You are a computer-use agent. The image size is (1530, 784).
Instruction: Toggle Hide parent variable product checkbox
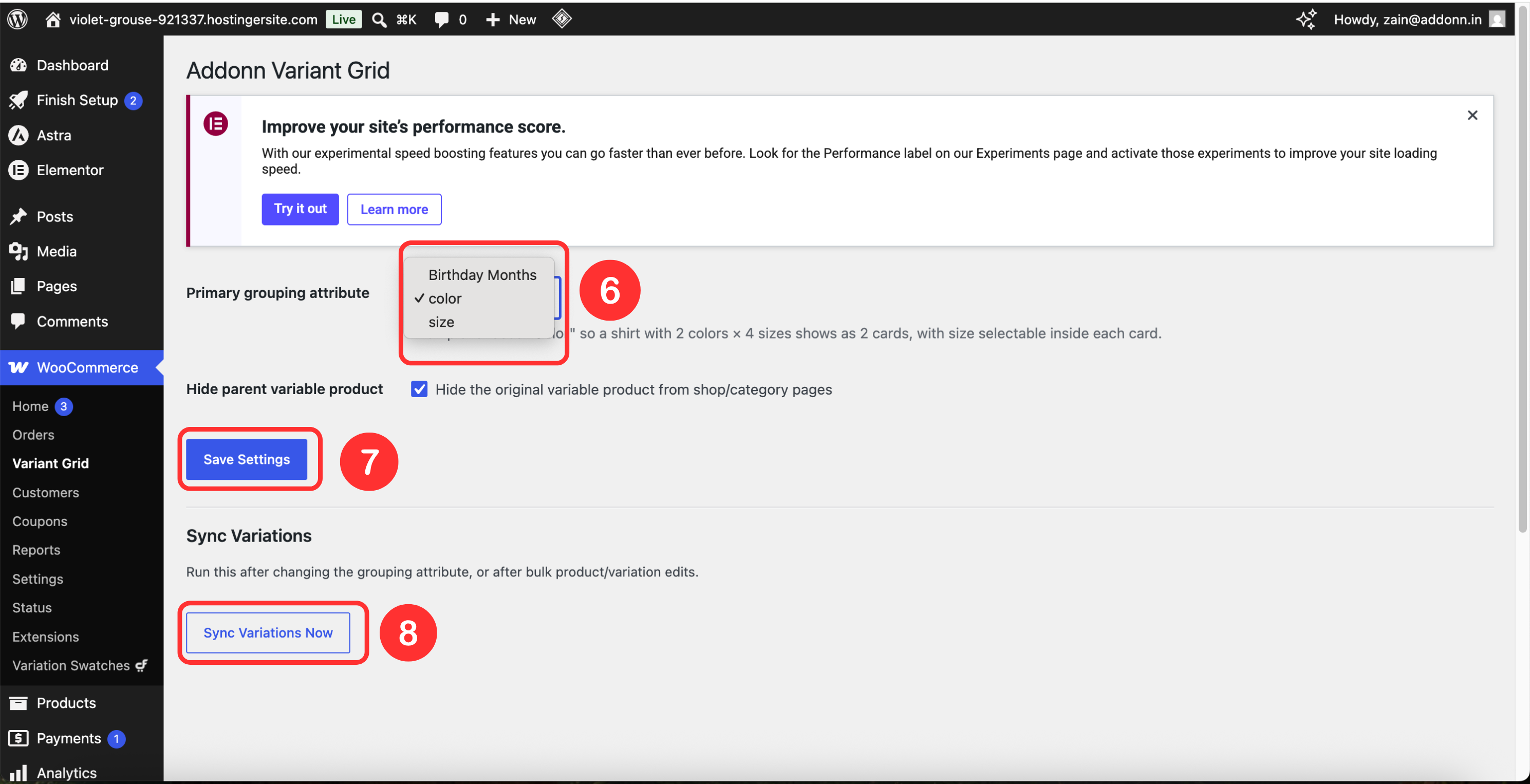[x=419, y=389]
